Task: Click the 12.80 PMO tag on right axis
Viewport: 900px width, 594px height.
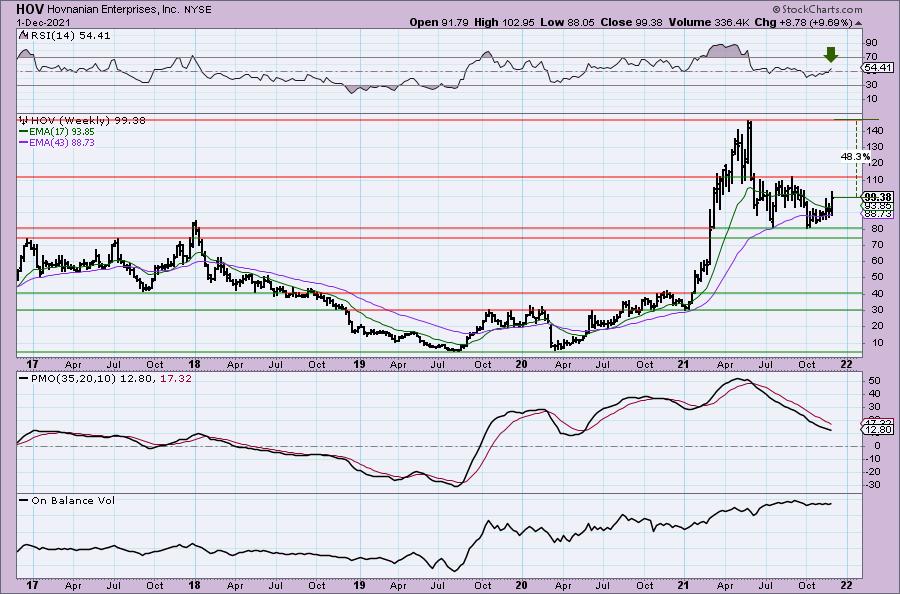Action: pyautogui.click(x=879, y=430)
